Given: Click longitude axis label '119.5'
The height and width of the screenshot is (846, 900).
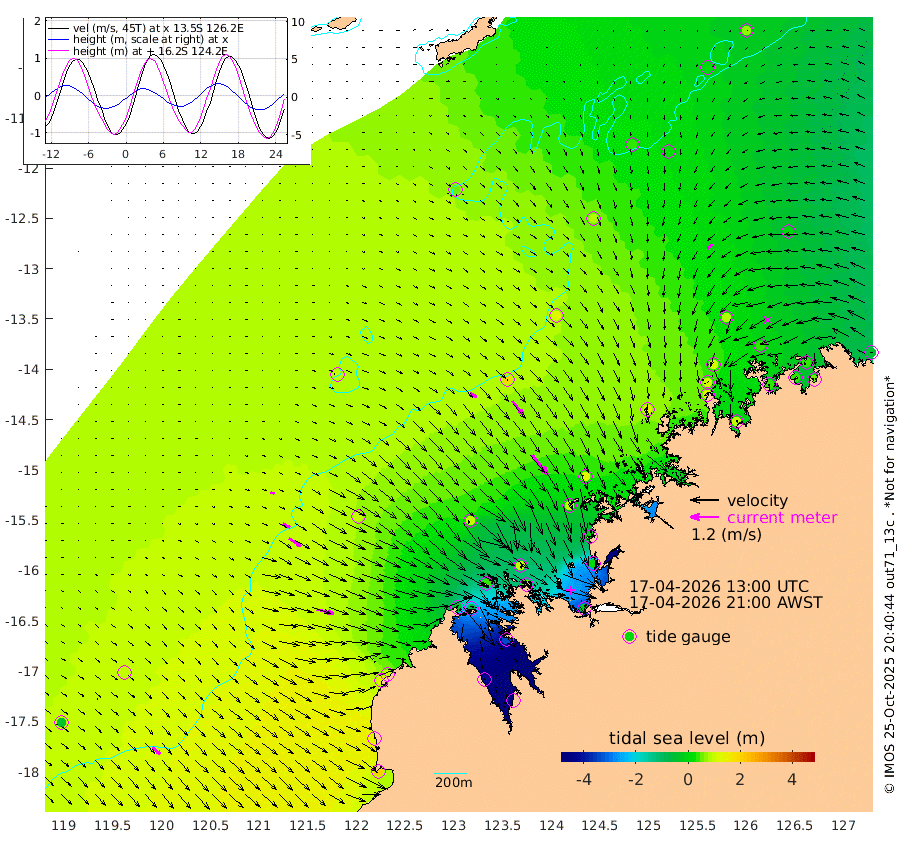Looking at the screenshot, I should 112,826.
